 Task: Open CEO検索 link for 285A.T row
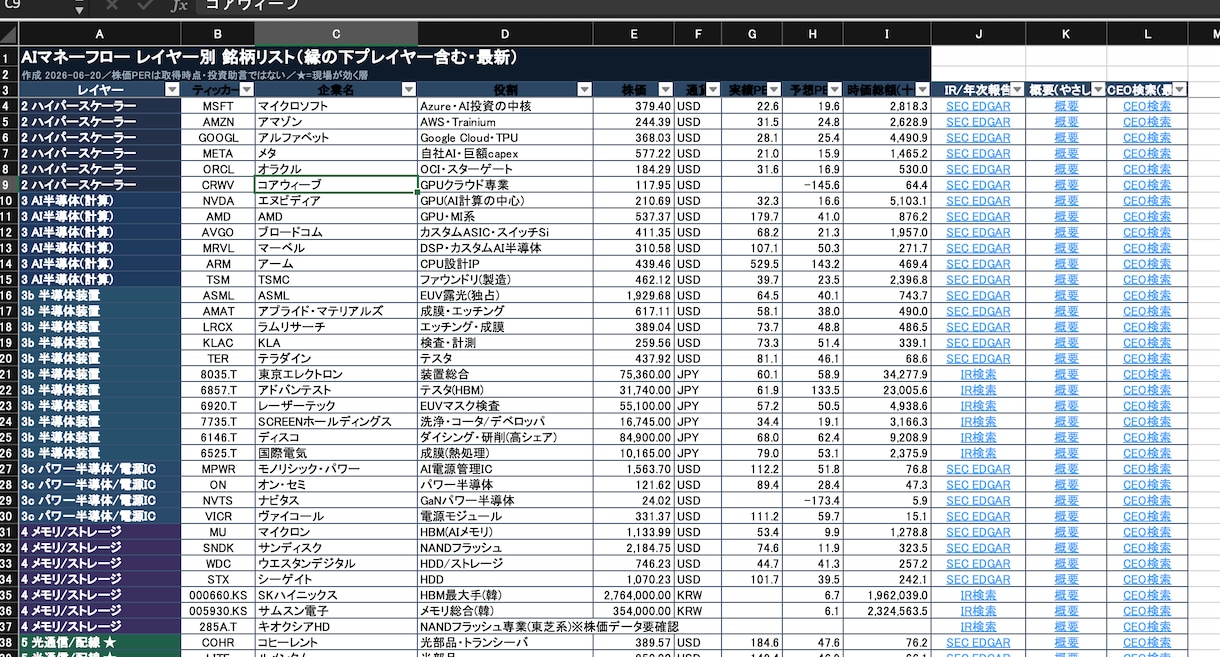click(1147, 627)
